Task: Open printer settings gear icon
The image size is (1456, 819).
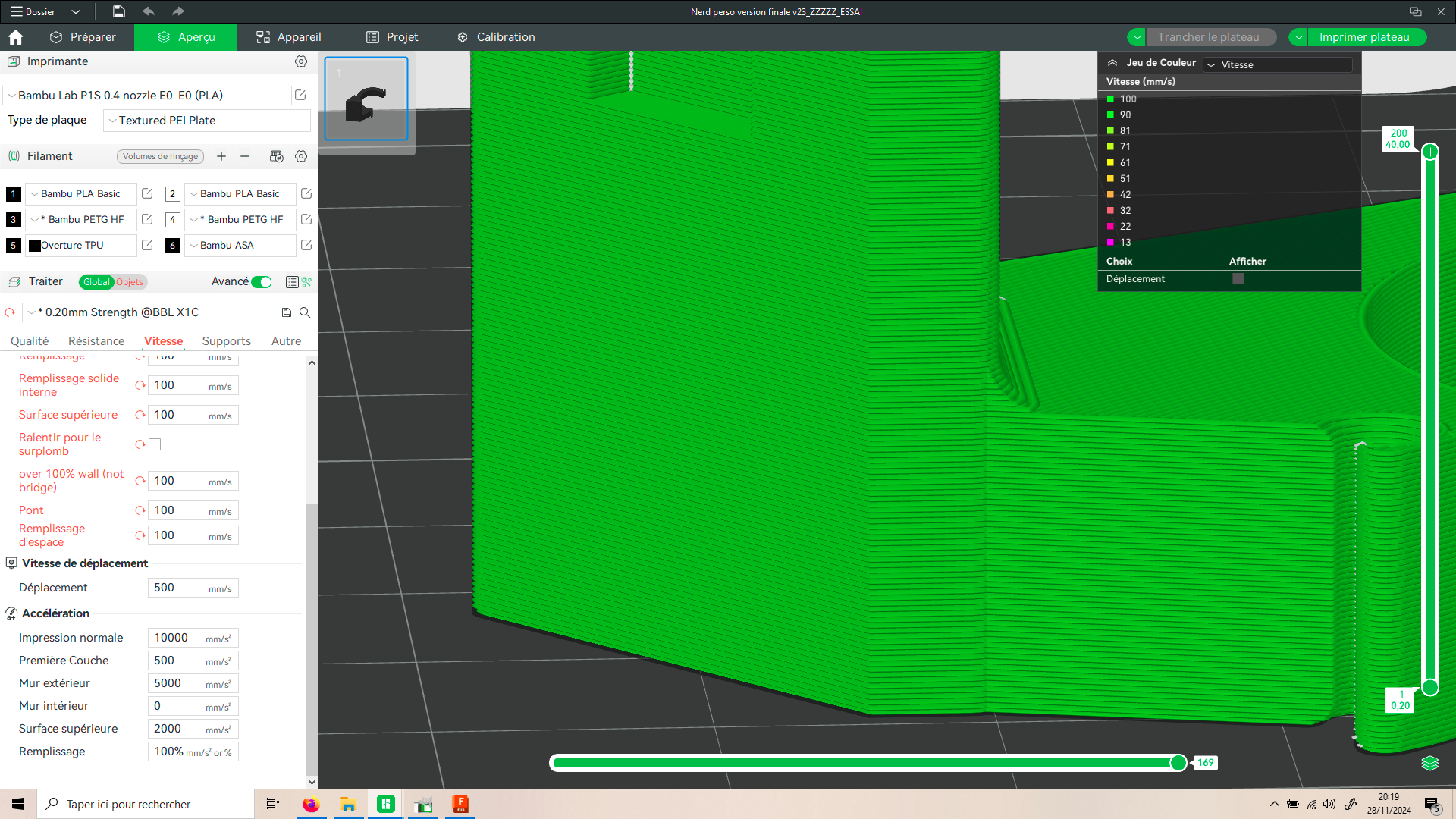Action: pos(301,61)
